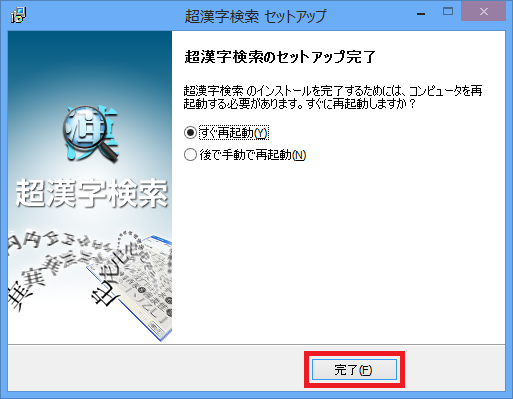Select the すぐ再起動(Y) radio circle
Image resolution: width=513 pixels, height=399 pixels.
[190, 133]
